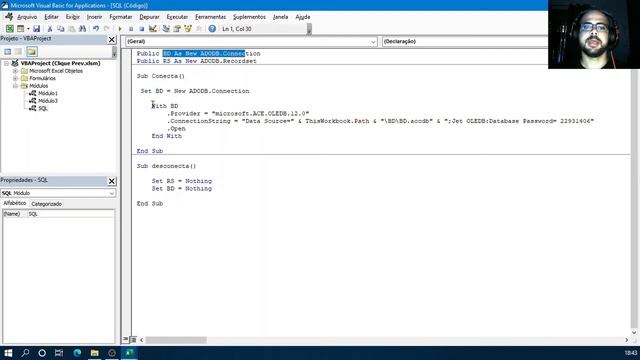Screen dimensions: 640x360
Task: Open the Executar menu
Action: [177, 17]
